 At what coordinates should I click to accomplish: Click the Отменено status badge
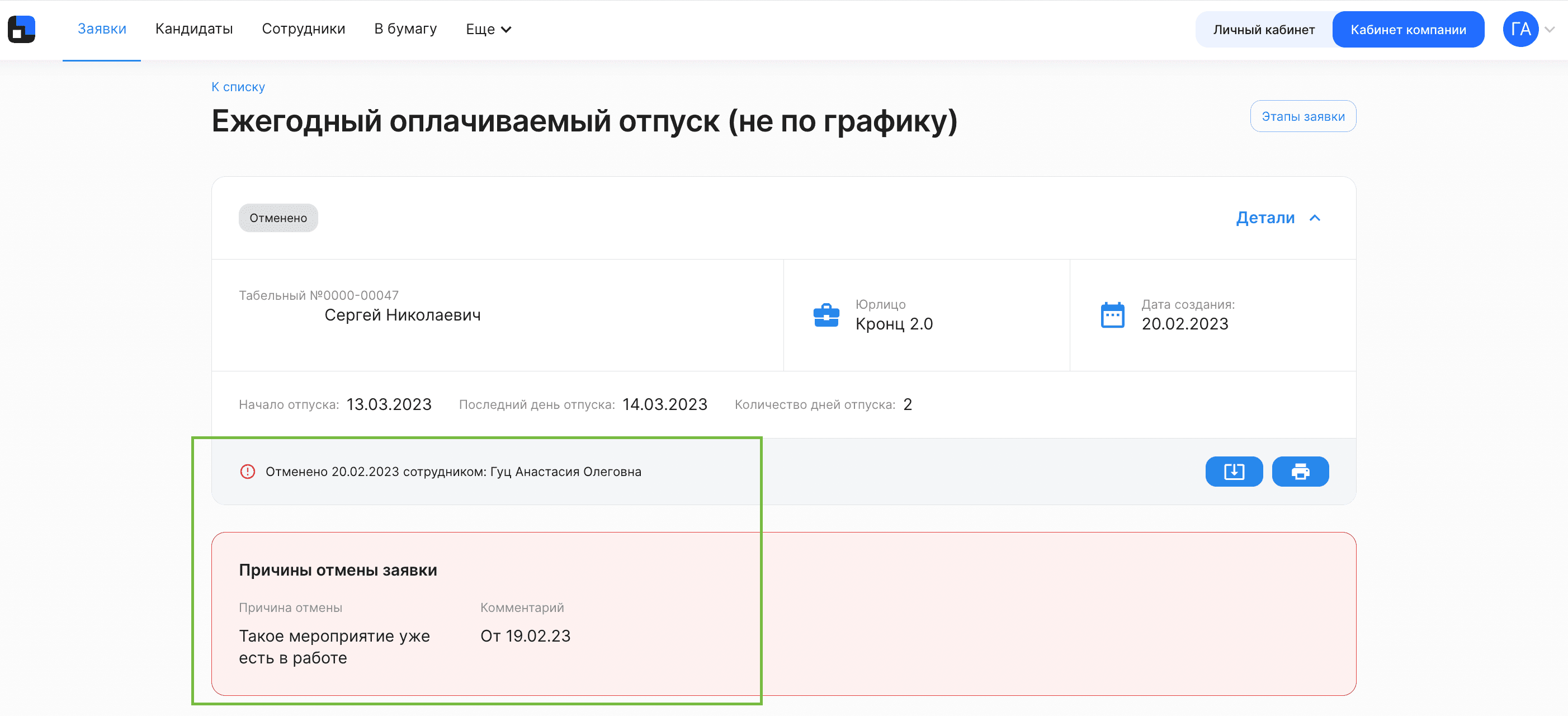pos(278,218)
